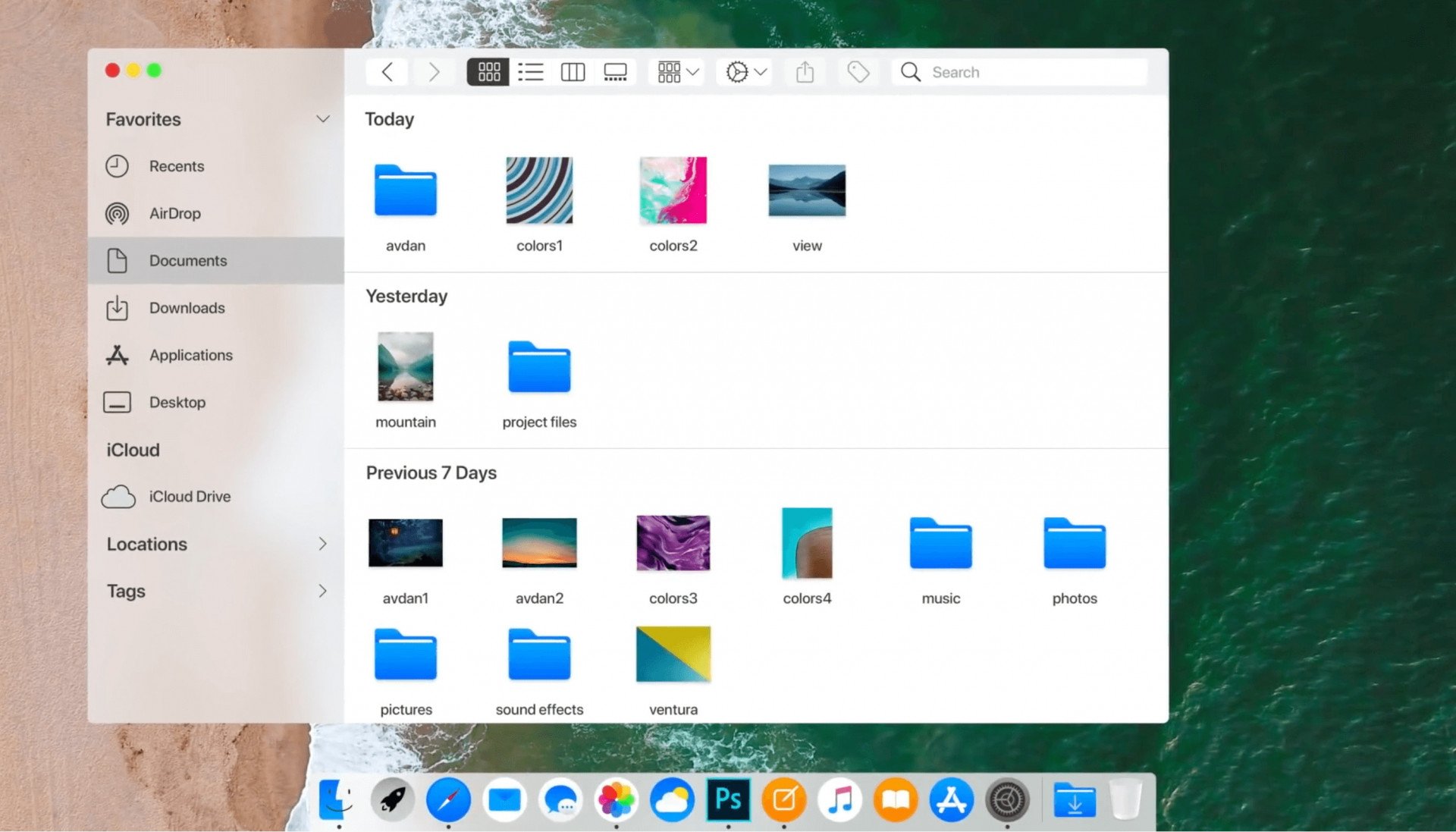Select the colors2 image thumbnail
The height and width of the screenshot is (832, 1456).
pyautogui.click(x=673, y=190)
